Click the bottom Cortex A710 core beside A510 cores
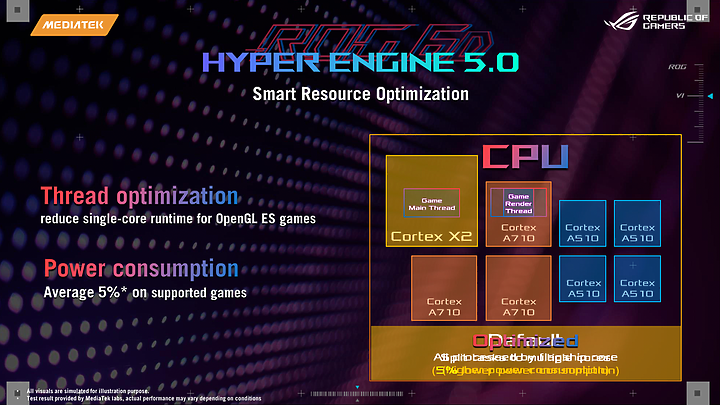 click(x=518, y=288)
